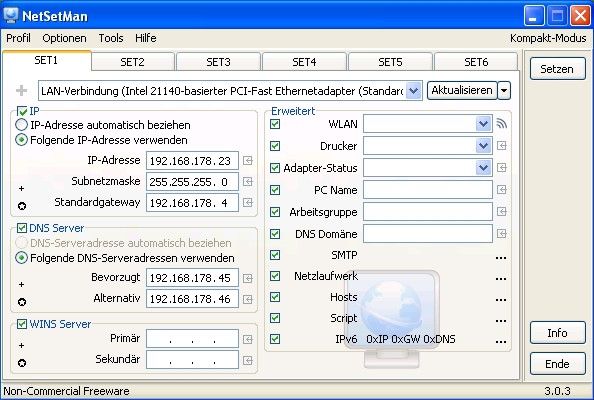Screen dimensions: 594x400
Task: Click the Ende button
Action: [557, 364]
